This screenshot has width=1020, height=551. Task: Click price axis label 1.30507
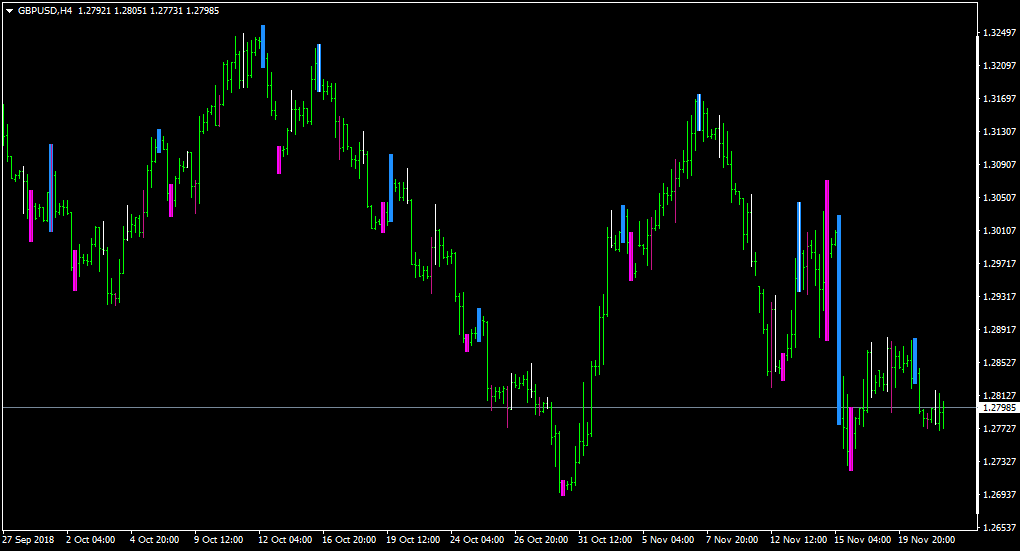point(999,198)
